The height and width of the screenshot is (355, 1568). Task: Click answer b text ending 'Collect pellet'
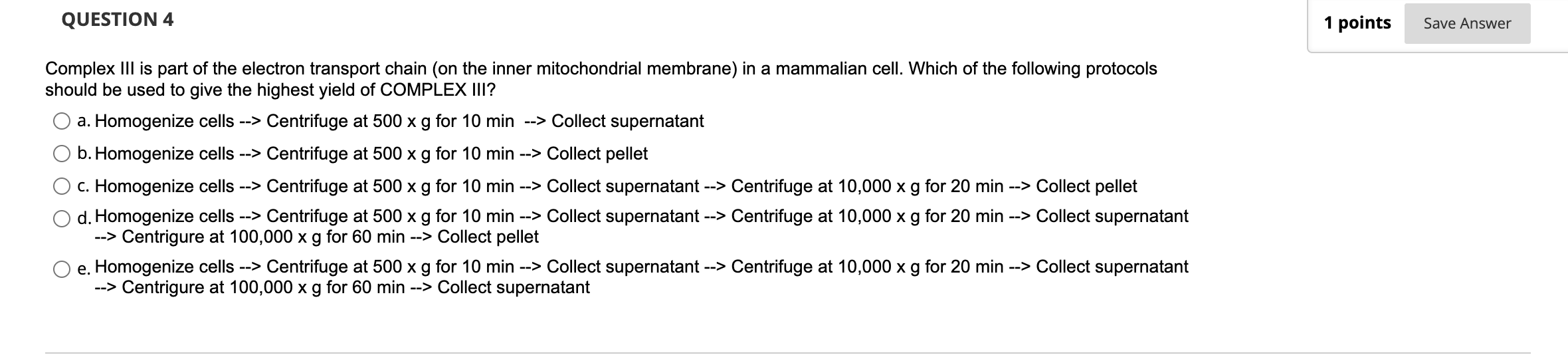(x=371, y=154)
